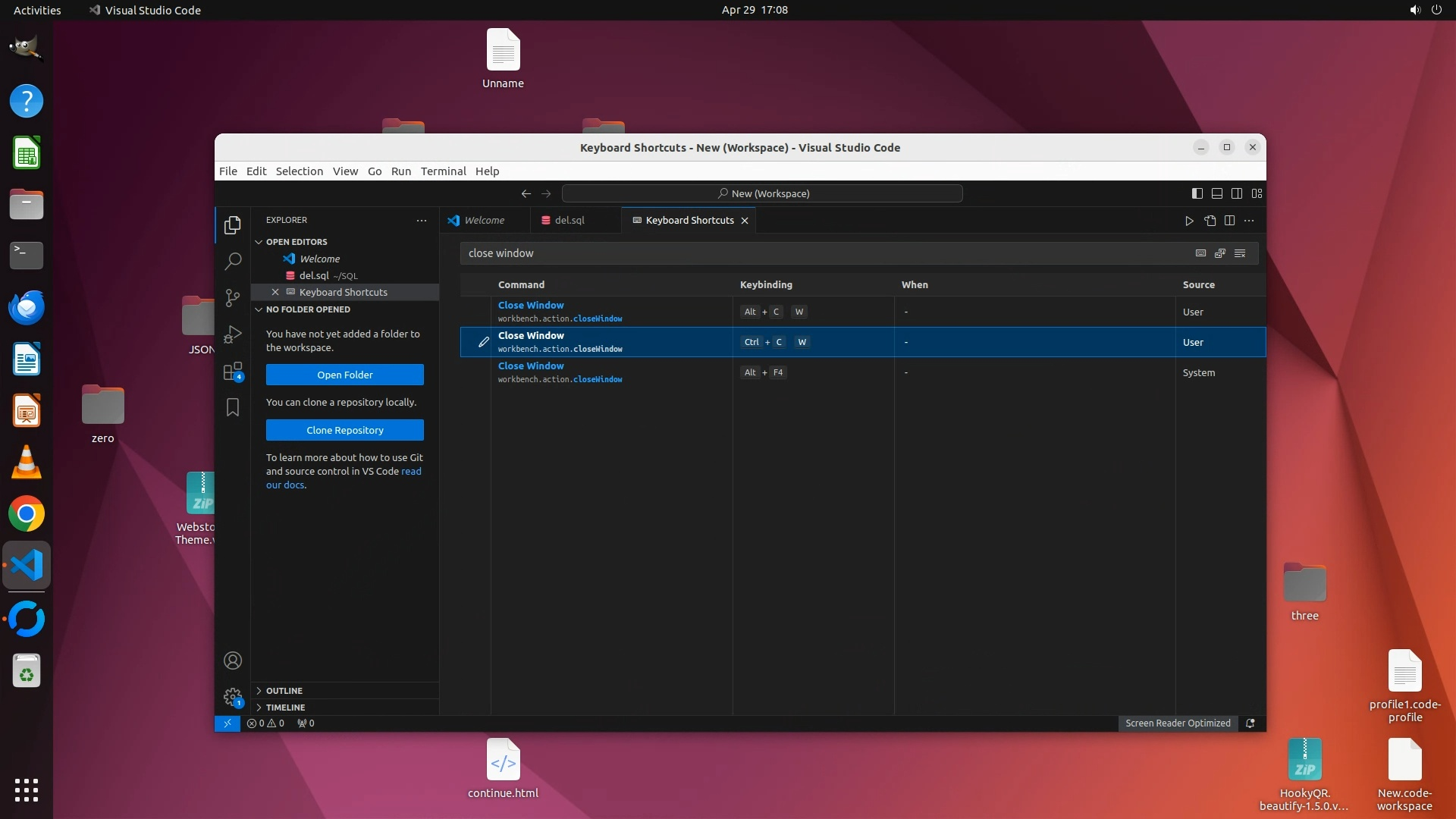Click the Clone Repository button

344,430
